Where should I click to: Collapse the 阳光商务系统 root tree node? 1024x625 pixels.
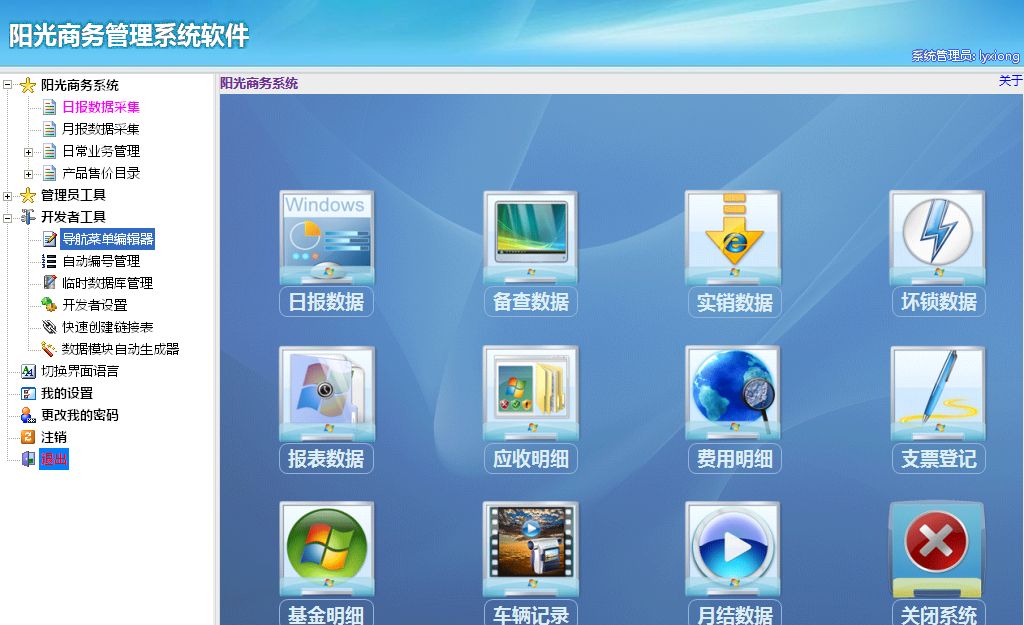click(7, 85)
